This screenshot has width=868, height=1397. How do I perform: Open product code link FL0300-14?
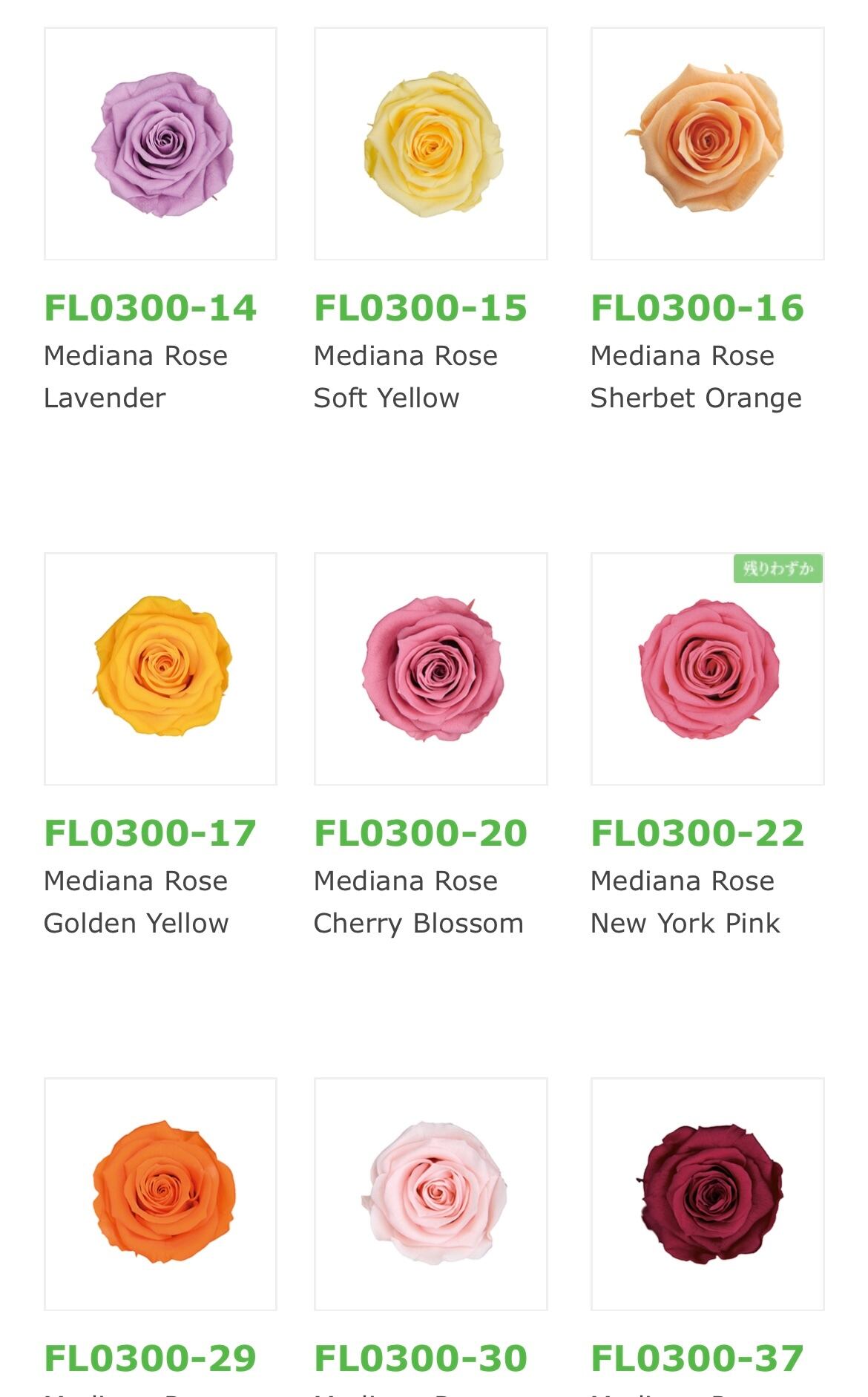(x=151, y=308)
